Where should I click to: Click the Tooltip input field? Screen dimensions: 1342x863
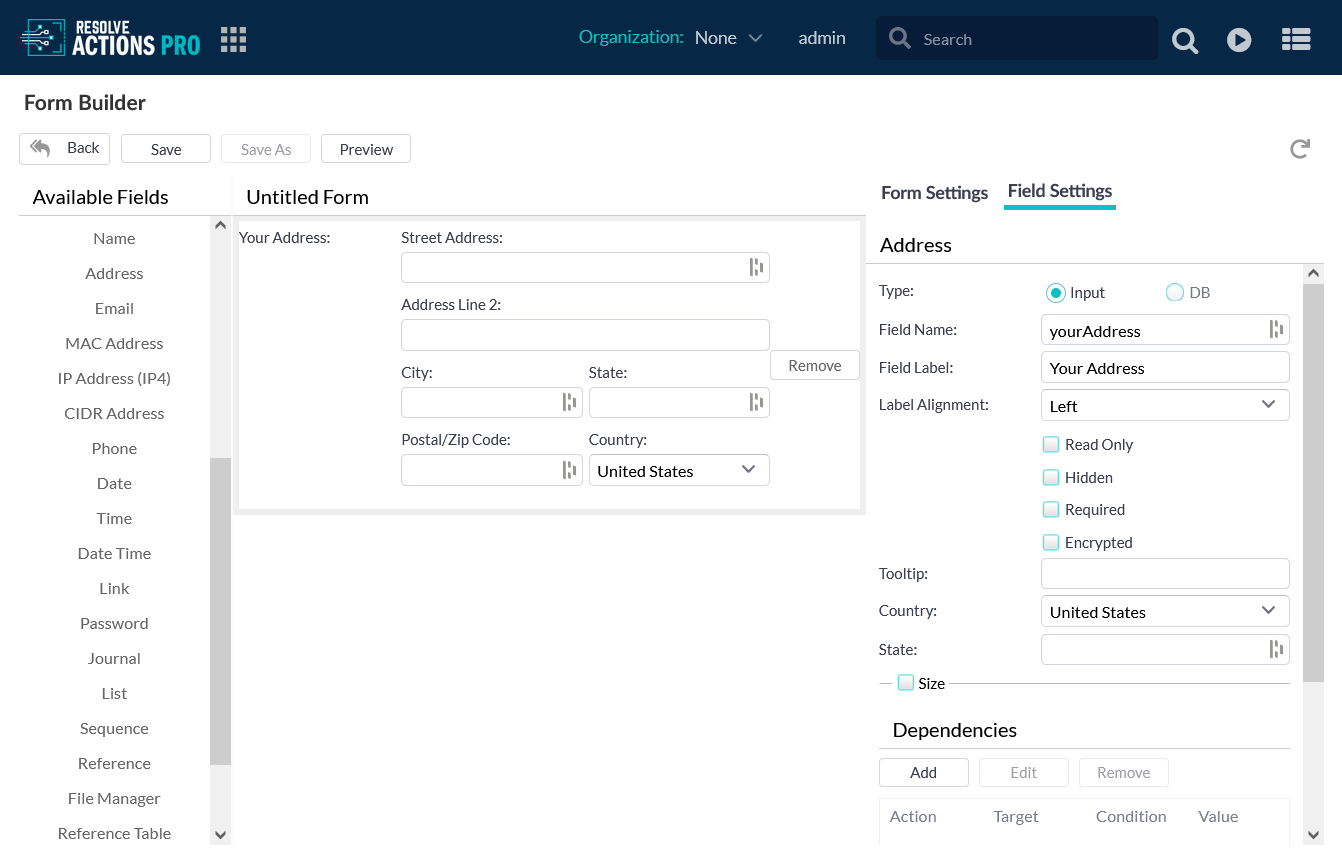[1164, 574]
